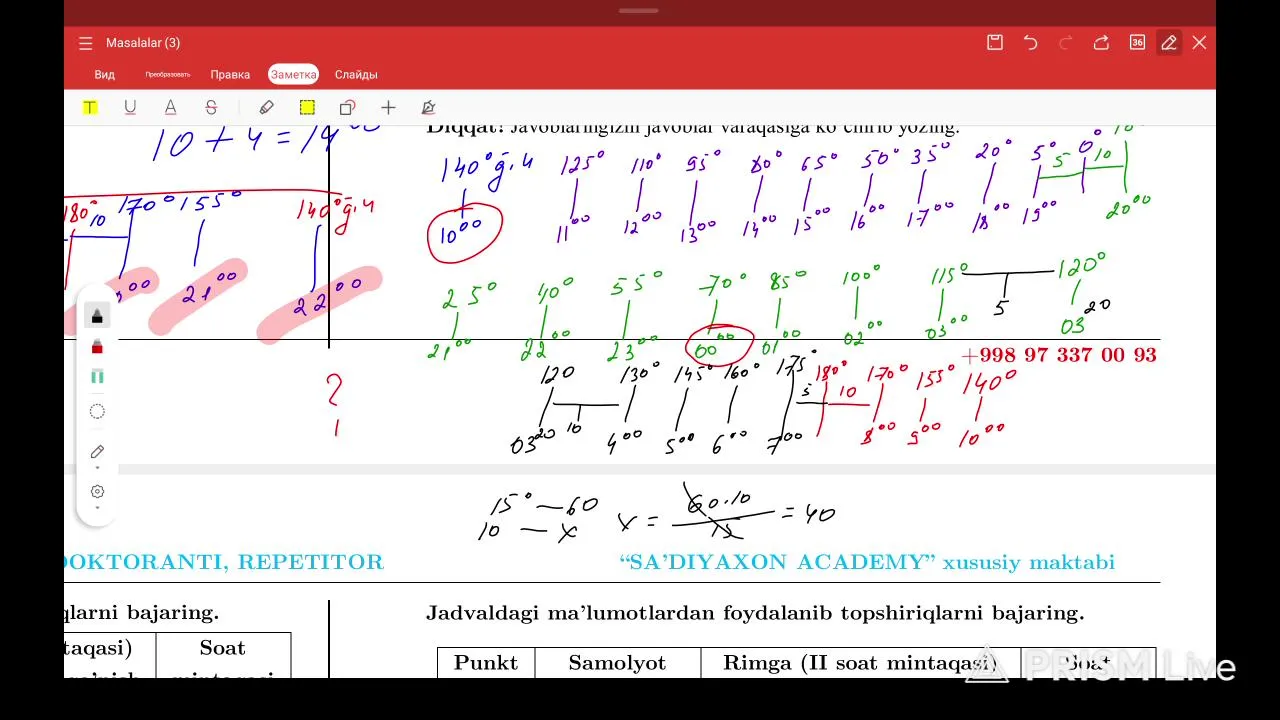The width and height of the screenshot is (1280, 720).
Task: Tap the drag handle at top center
Action: pos(638,10)
